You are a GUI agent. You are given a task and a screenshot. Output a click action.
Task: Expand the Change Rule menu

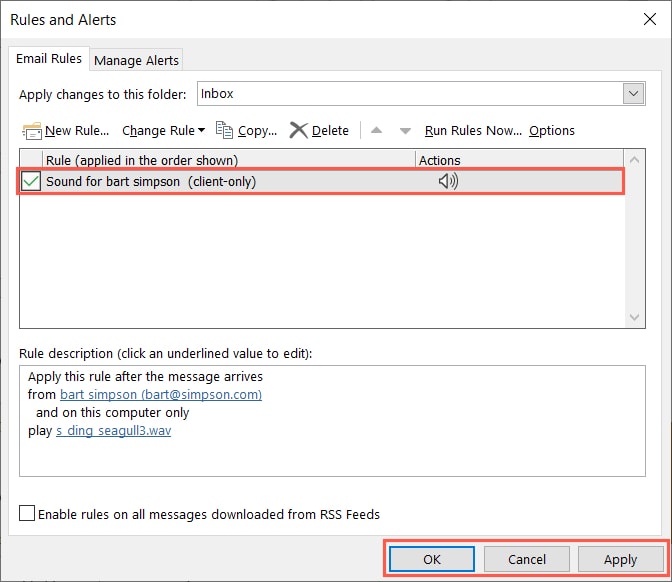coord(163,130)
